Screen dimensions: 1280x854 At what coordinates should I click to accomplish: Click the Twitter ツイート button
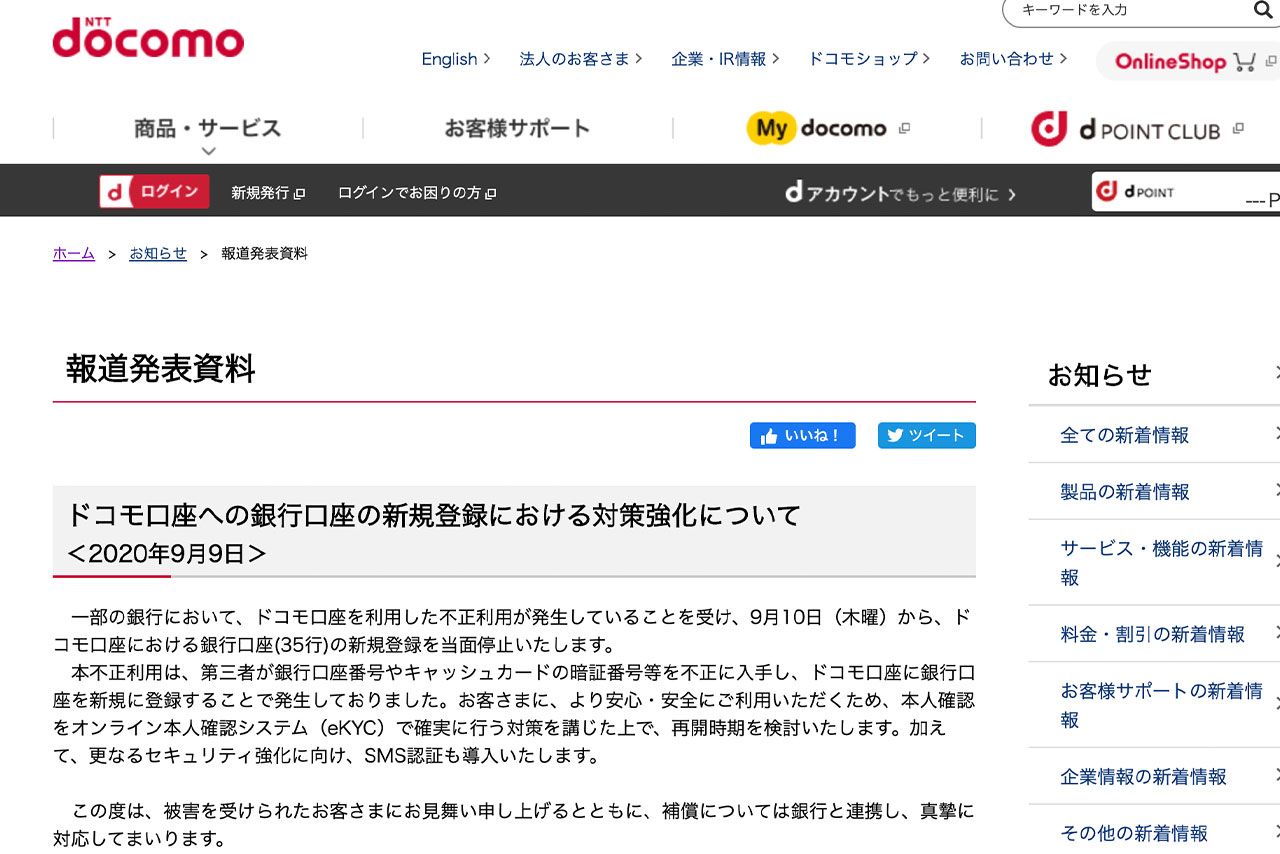(926, 435)
